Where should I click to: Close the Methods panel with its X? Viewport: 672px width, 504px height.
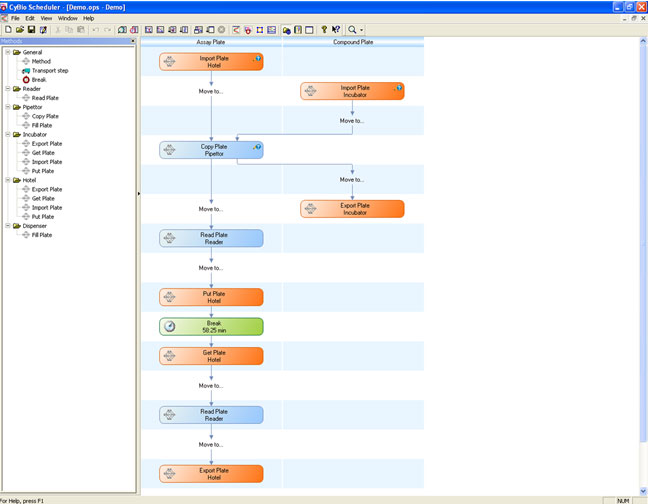133,41
